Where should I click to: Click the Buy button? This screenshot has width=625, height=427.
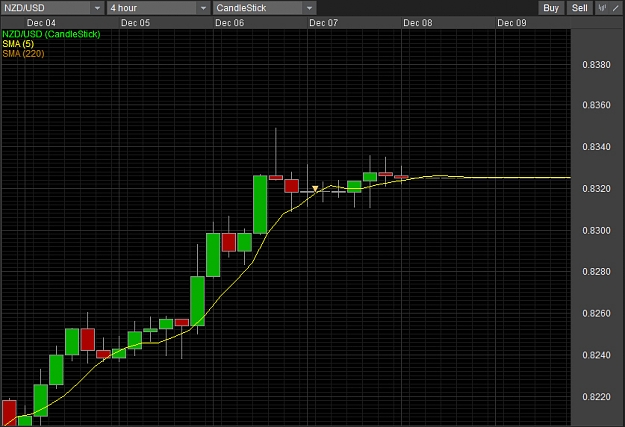551,8
